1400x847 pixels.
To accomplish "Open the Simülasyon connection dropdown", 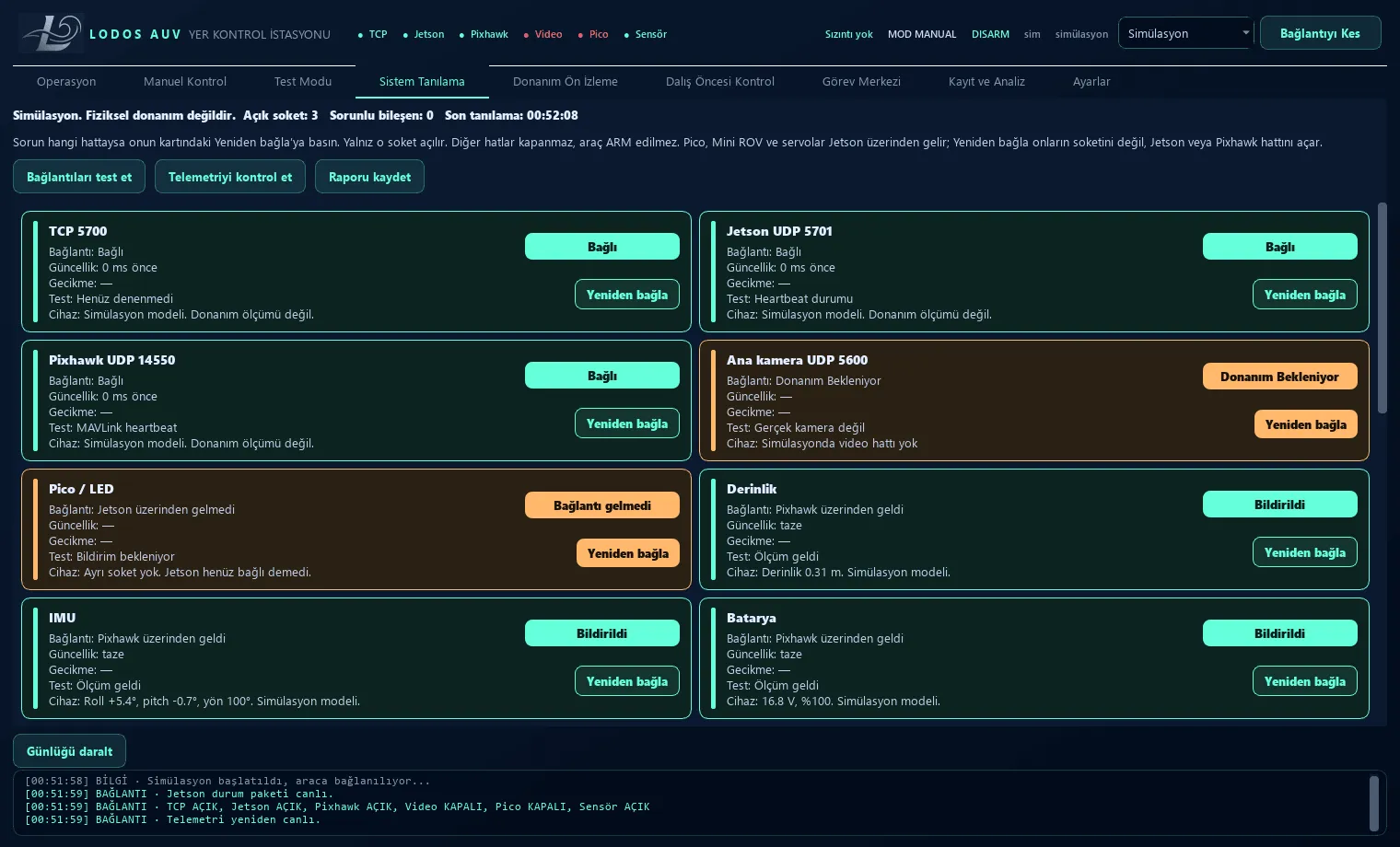I will [1186, 33].
